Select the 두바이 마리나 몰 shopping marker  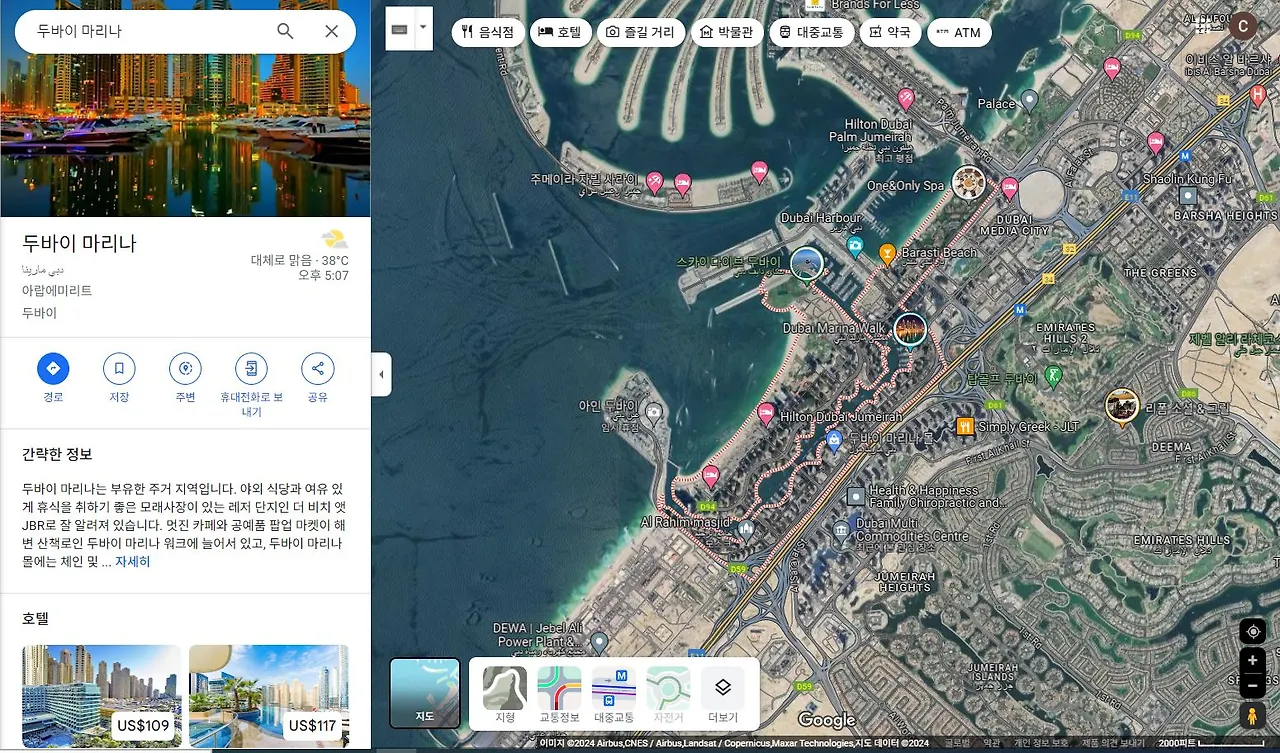[834, 439]
